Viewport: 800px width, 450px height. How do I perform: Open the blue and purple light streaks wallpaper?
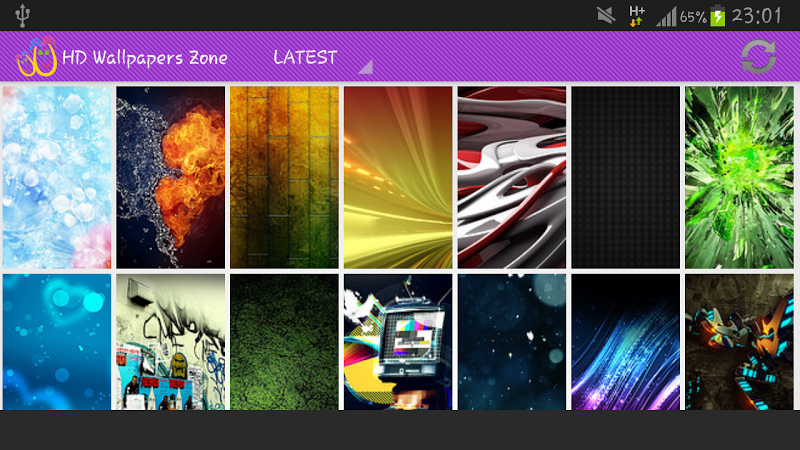pyautogui.click(x=626, y=342)
